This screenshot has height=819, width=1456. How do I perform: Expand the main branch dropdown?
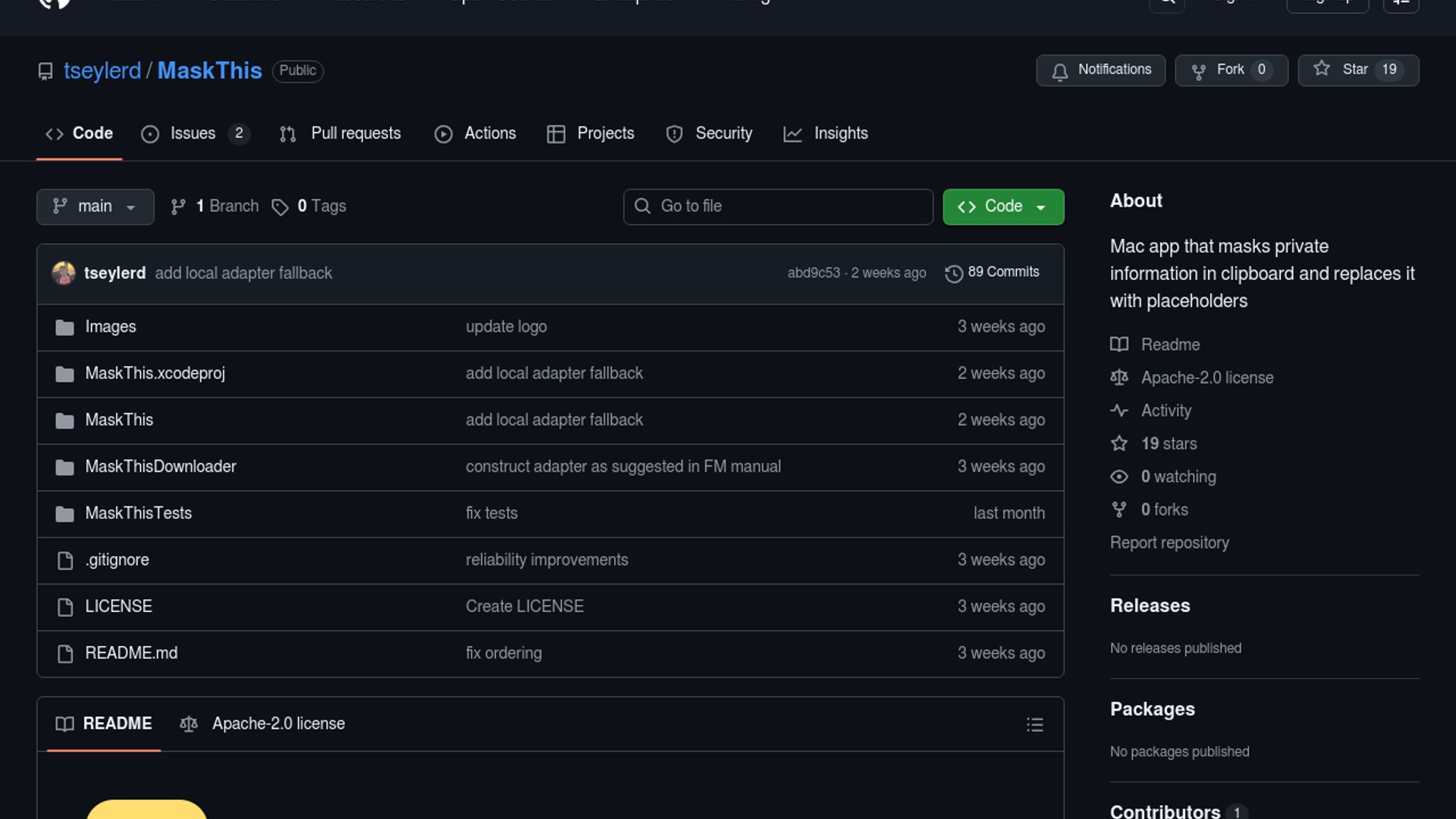coord(95,206)
